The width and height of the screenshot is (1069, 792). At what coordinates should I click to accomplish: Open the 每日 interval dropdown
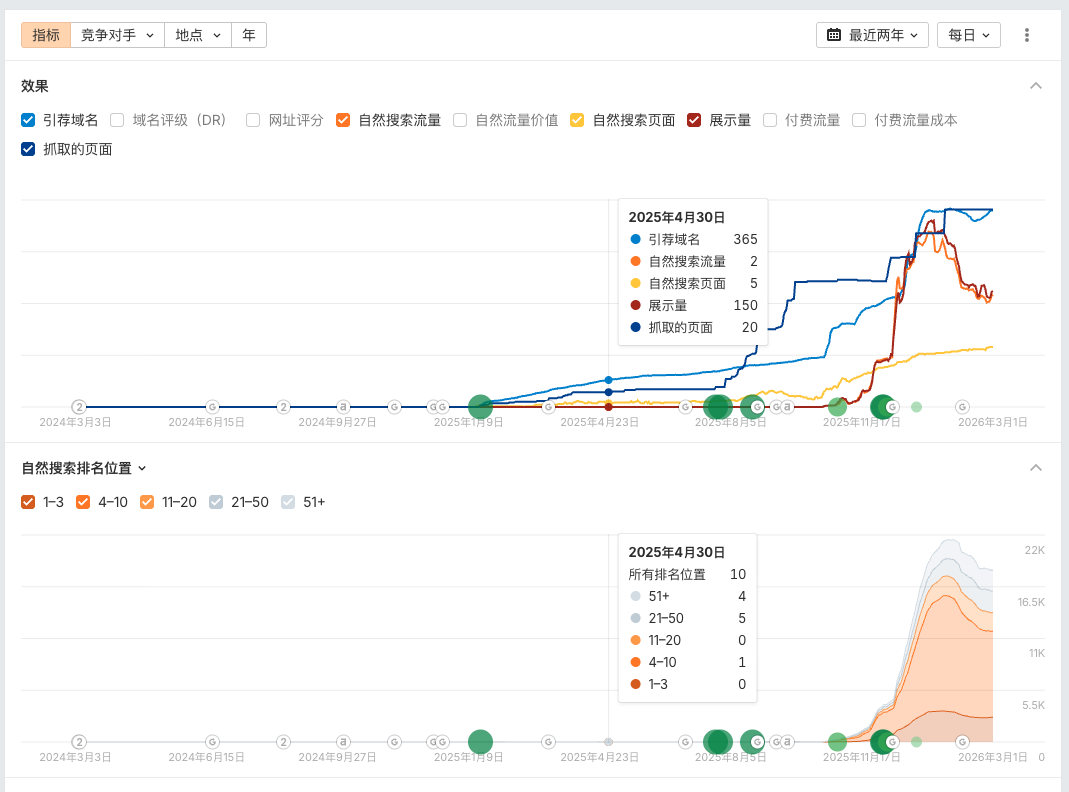[x=969, y=35]
